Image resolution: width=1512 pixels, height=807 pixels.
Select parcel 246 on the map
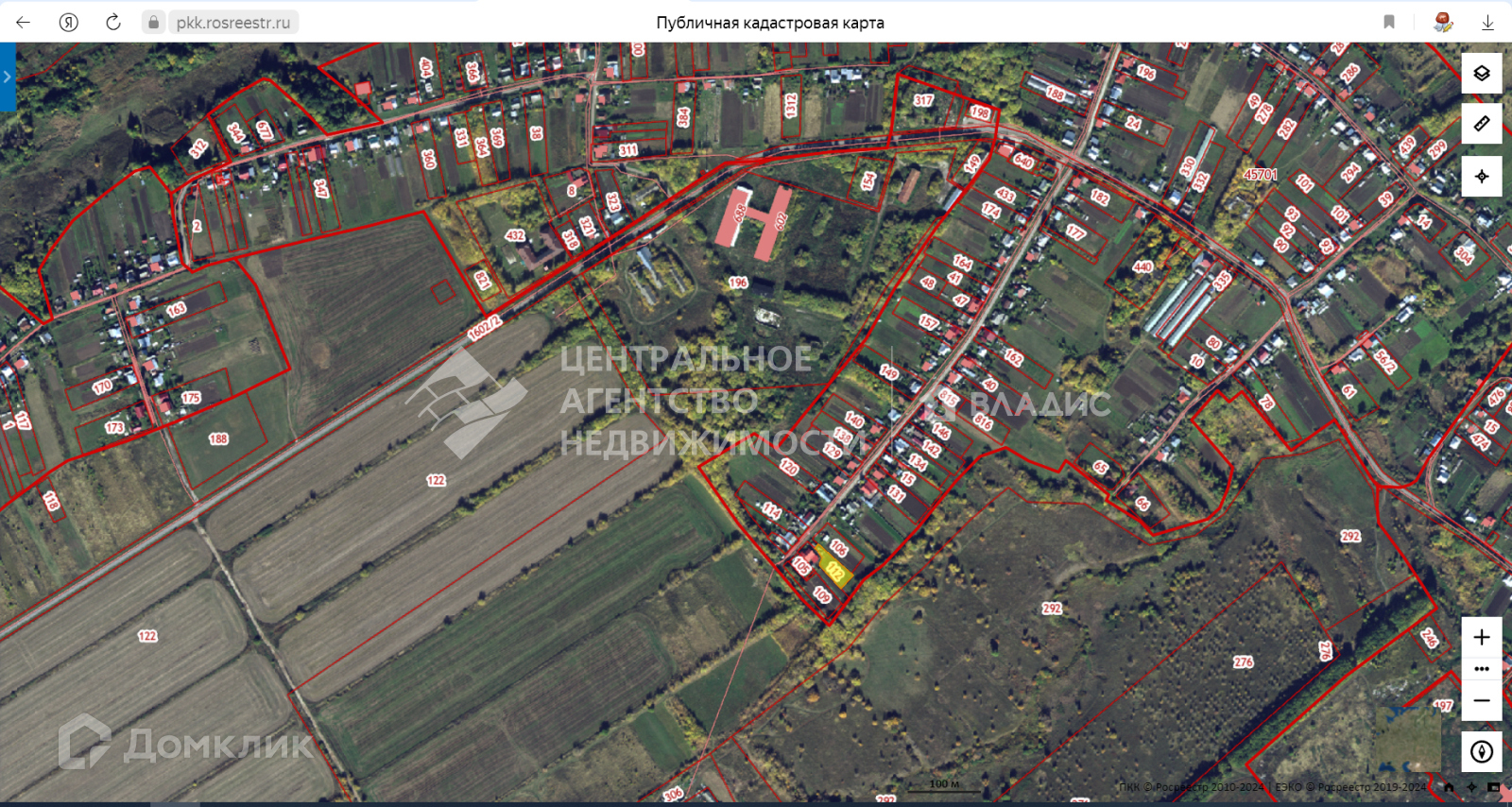click(x=1429, y=638)
